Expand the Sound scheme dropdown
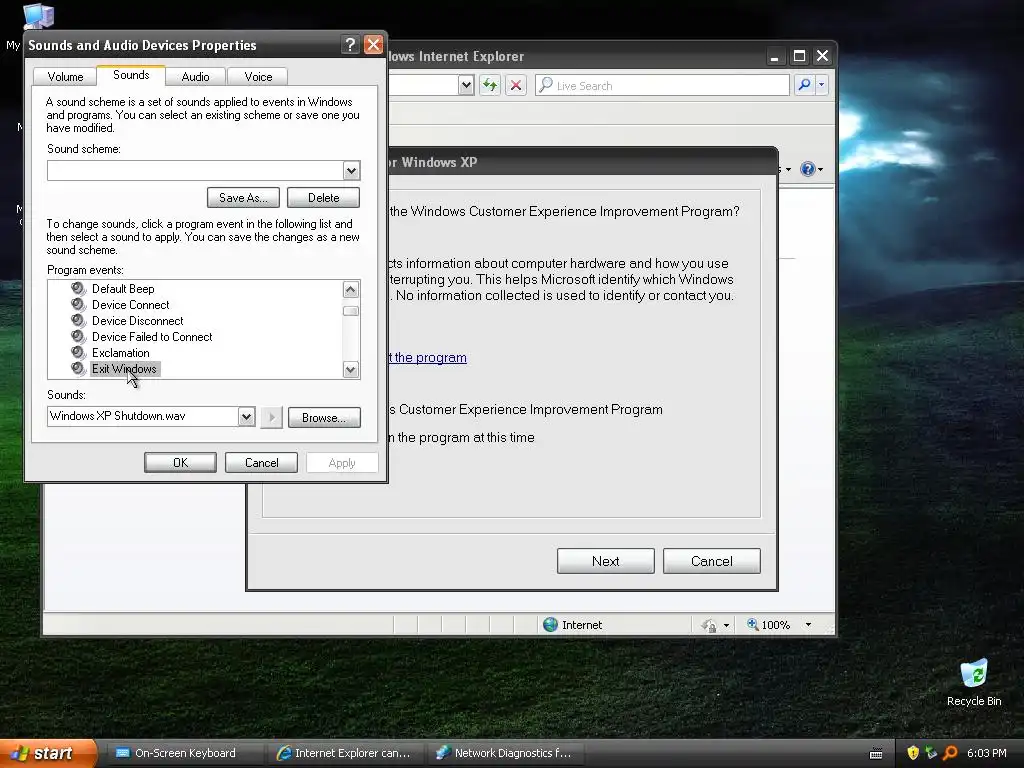Image resolution: width=1024 pixels, height=768 pixels. pyautogui.click(x=351, y=171)
